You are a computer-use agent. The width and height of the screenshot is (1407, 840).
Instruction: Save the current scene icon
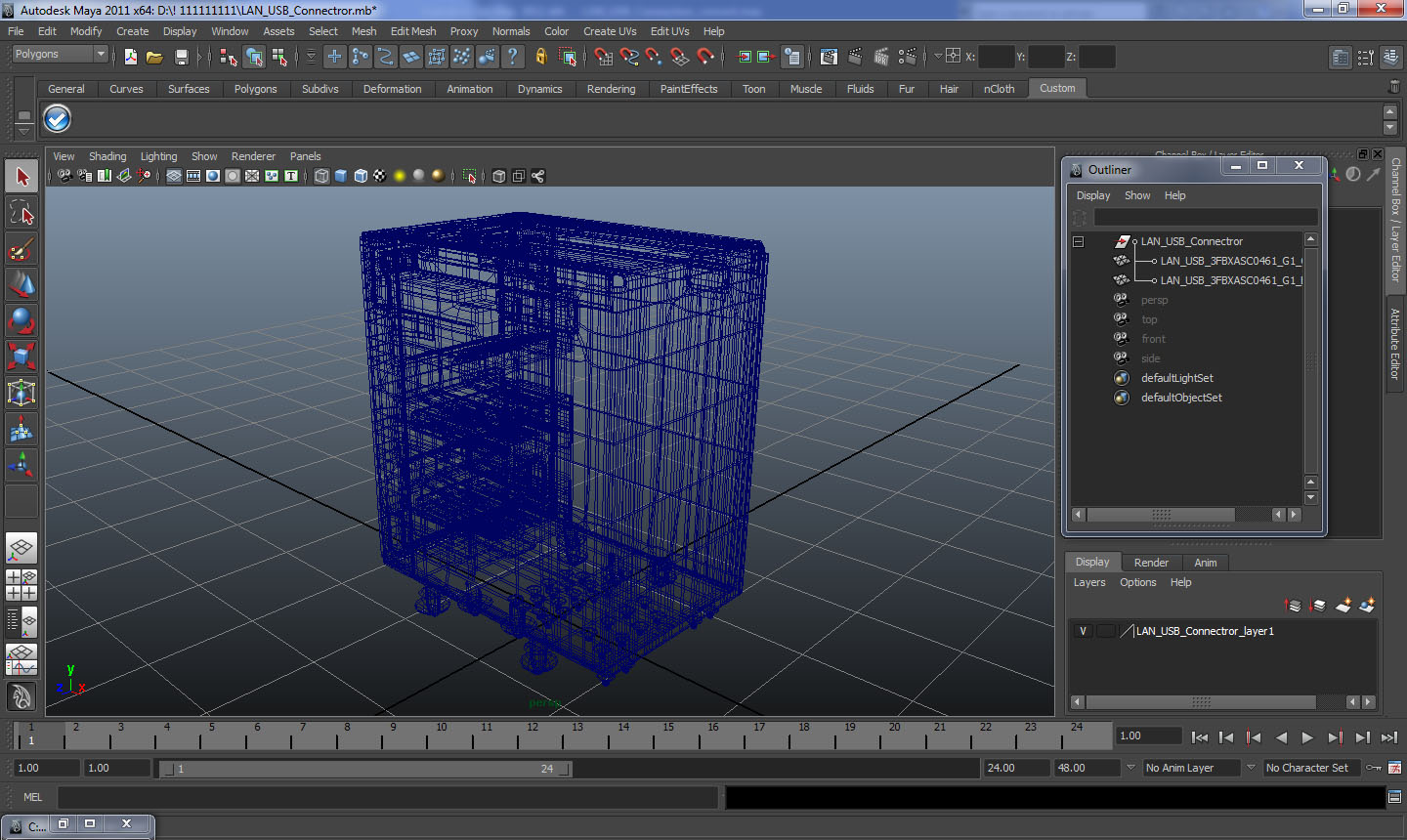181,57
